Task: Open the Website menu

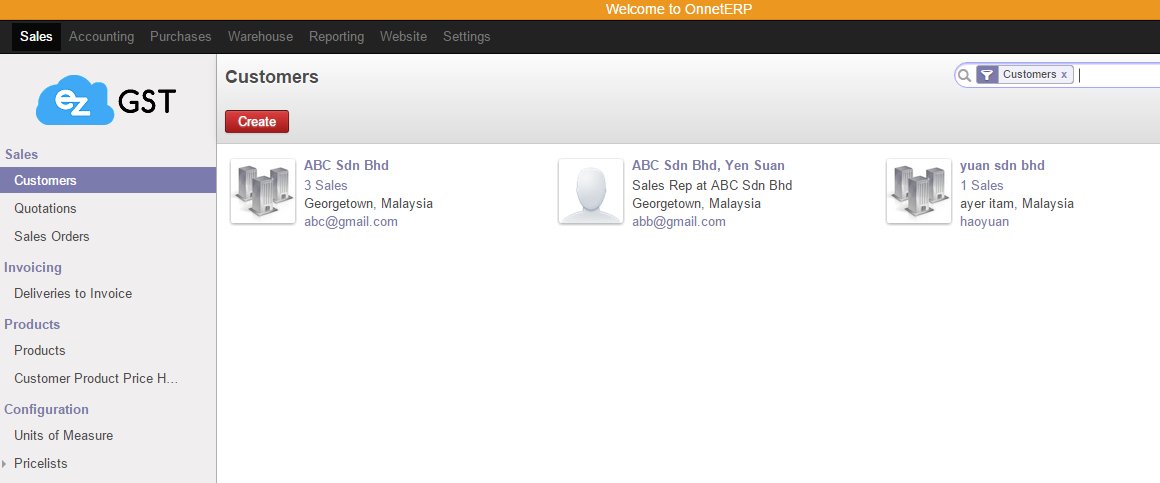Action: coord(403,36)
